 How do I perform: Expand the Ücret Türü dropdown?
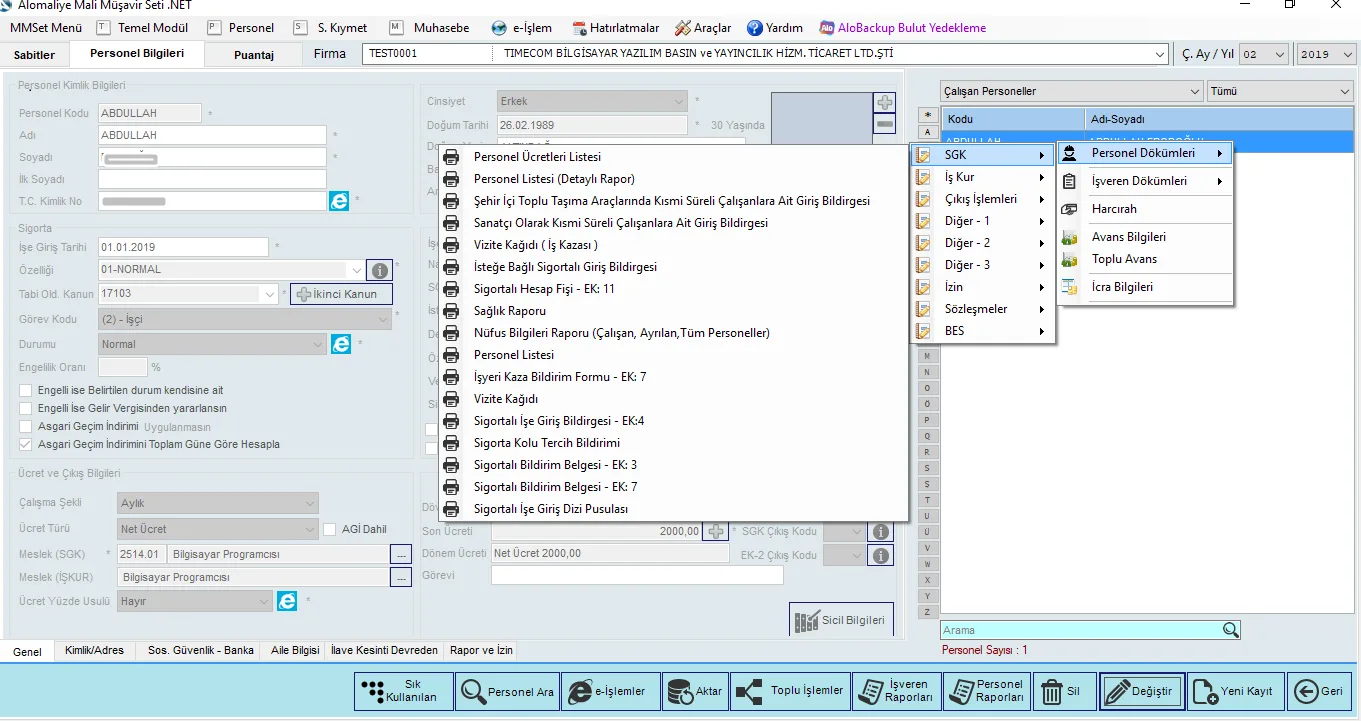point(309,529)
